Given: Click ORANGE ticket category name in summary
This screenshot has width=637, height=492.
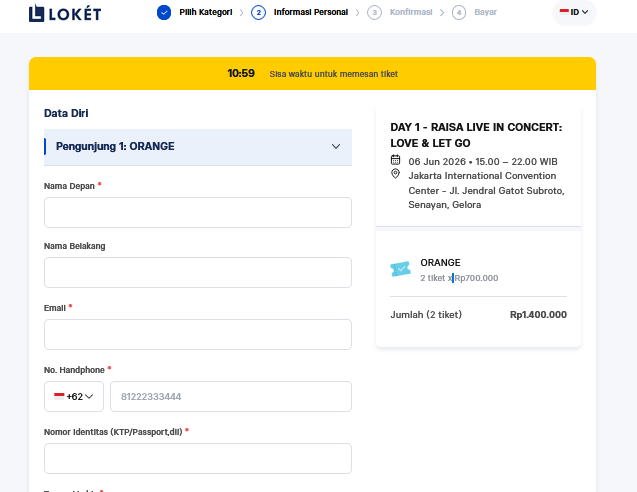Looking at the screenshot, I should pos(440,263).
